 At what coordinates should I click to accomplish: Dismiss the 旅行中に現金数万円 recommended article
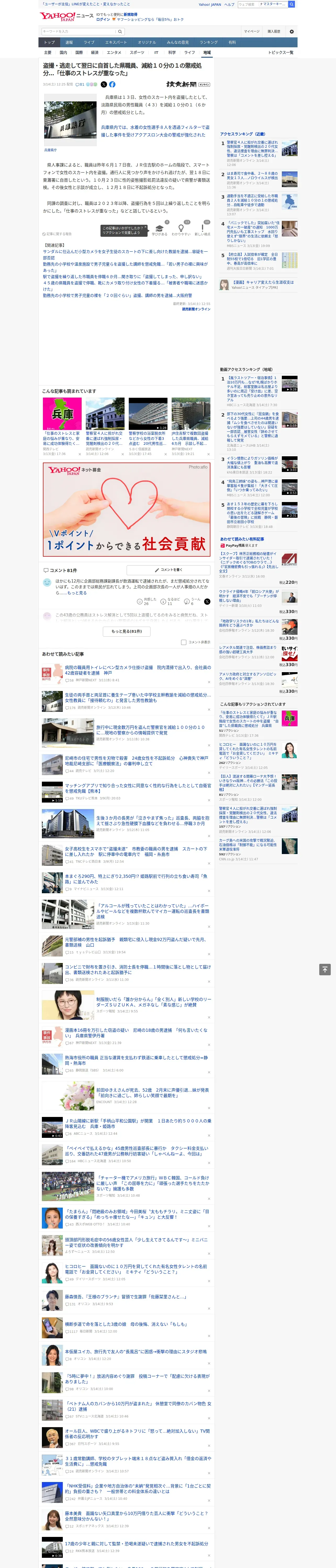(209, 746)
